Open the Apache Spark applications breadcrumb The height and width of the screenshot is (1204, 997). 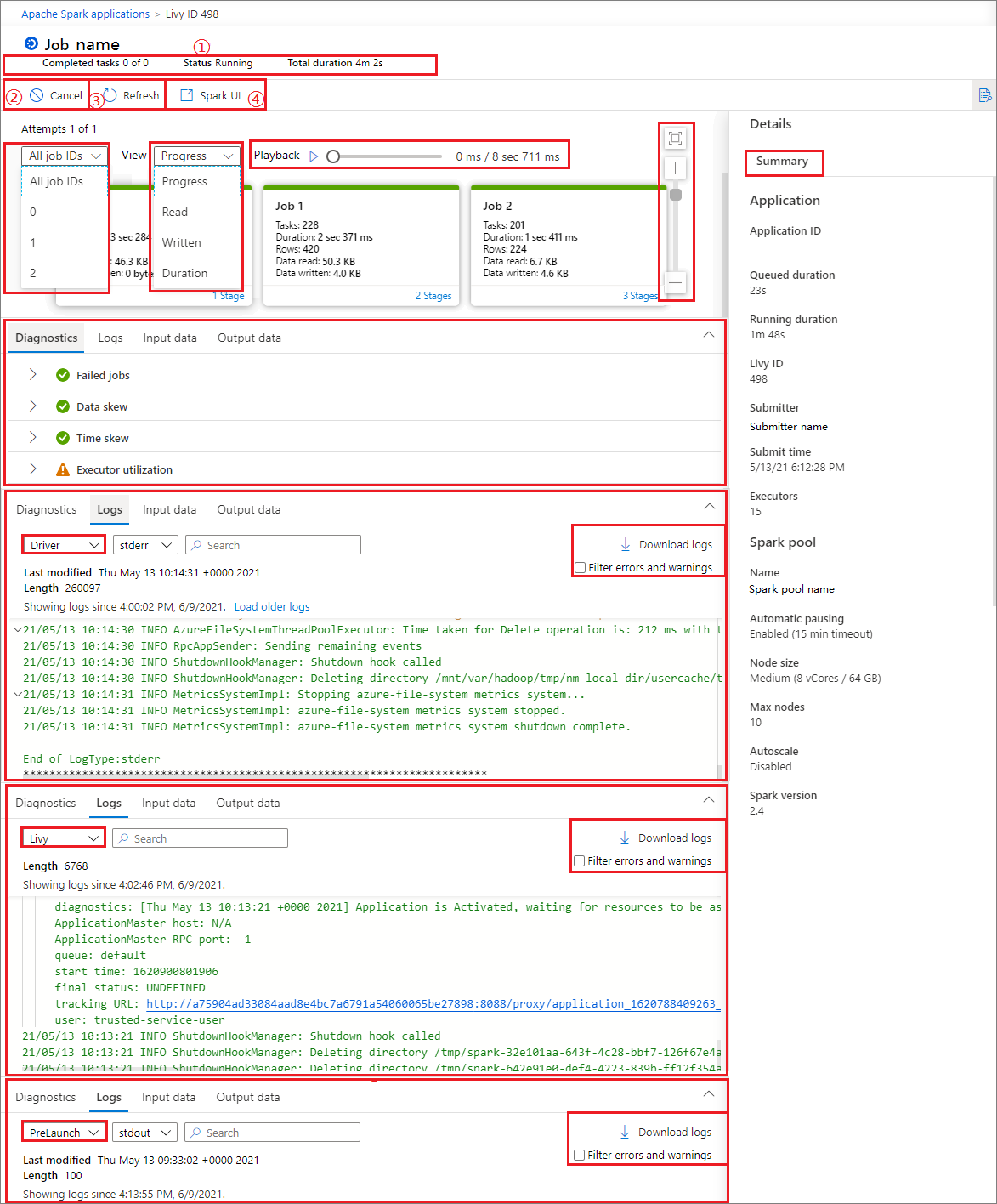coord(85,14)
